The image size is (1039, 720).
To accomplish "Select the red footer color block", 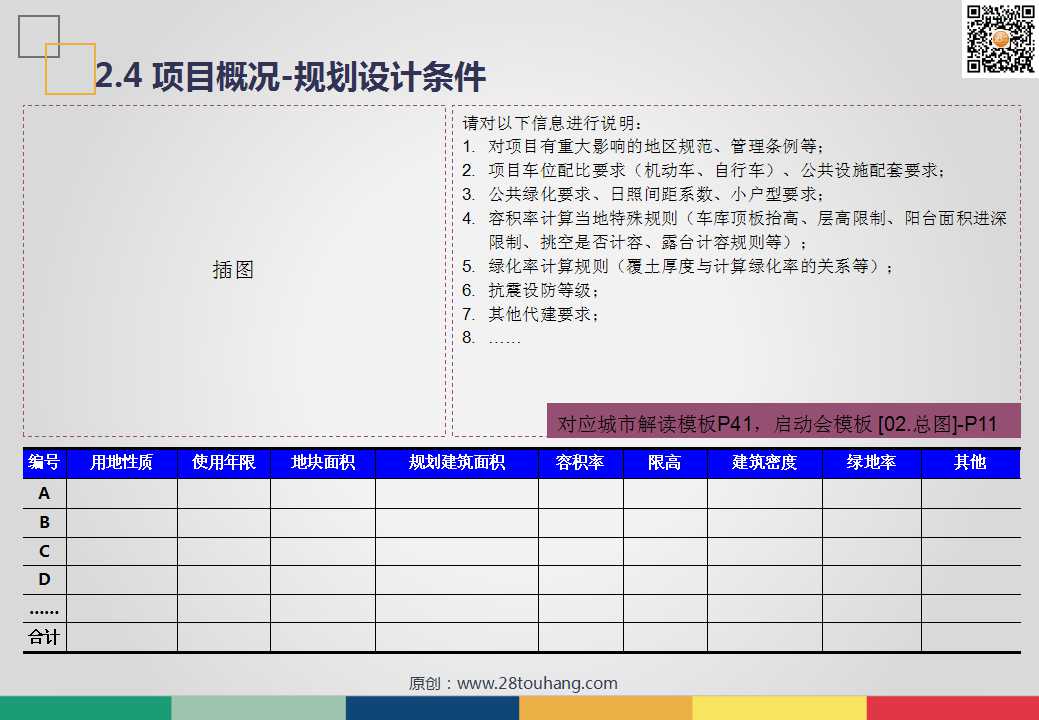I will tap(953, 708).
